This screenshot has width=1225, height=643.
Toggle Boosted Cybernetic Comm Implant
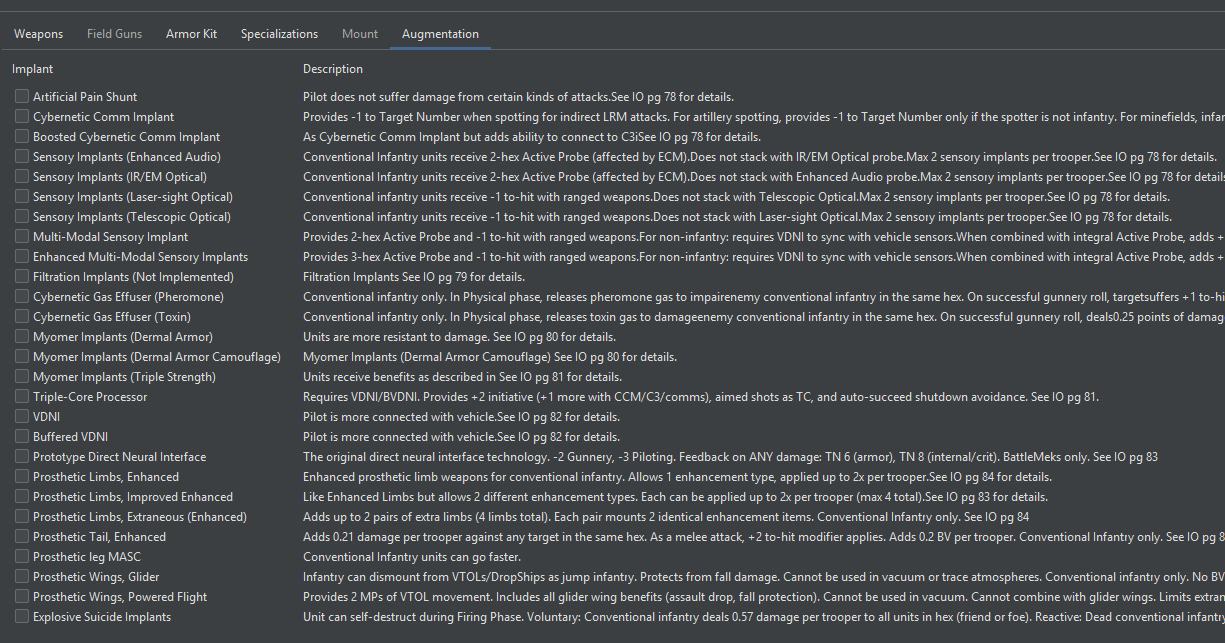point(22,137)
